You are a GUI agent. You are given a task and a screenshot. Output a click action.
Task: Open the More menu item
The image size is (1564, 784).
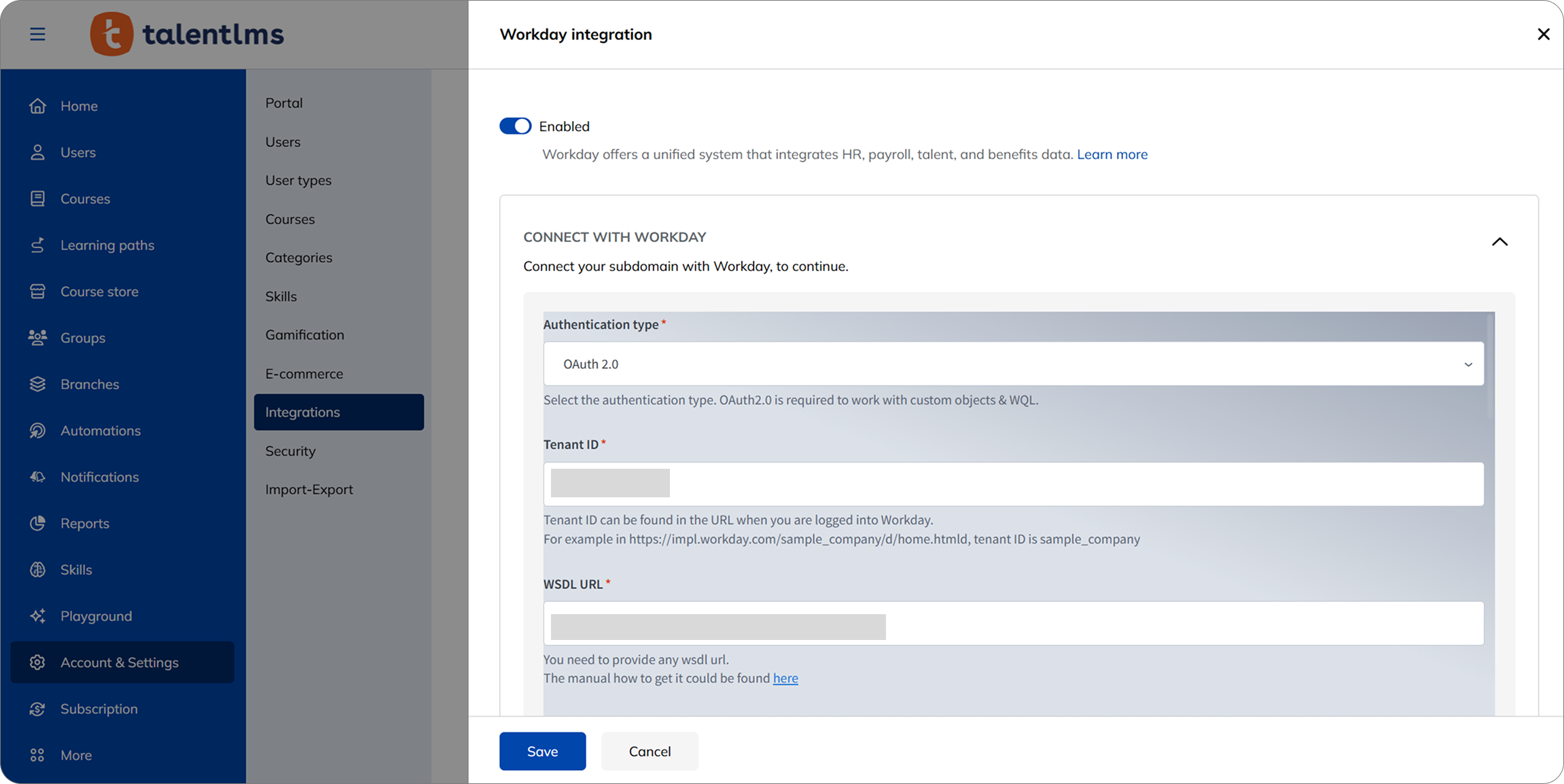pyautogui.click(x=76, y=755)
